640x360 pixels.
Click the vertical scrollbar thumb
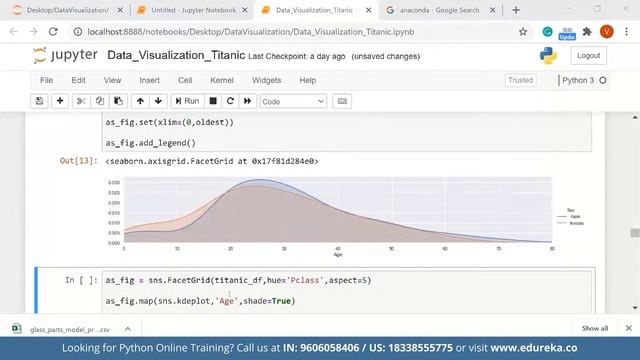[x=635, y=233]
